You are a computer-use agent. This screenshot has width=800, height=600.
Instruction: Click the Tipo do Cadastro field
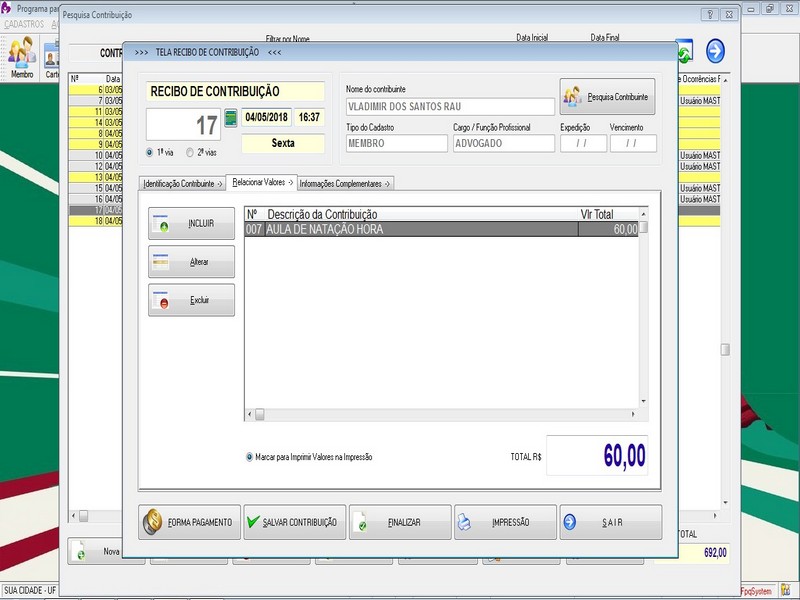click(396, 143)
